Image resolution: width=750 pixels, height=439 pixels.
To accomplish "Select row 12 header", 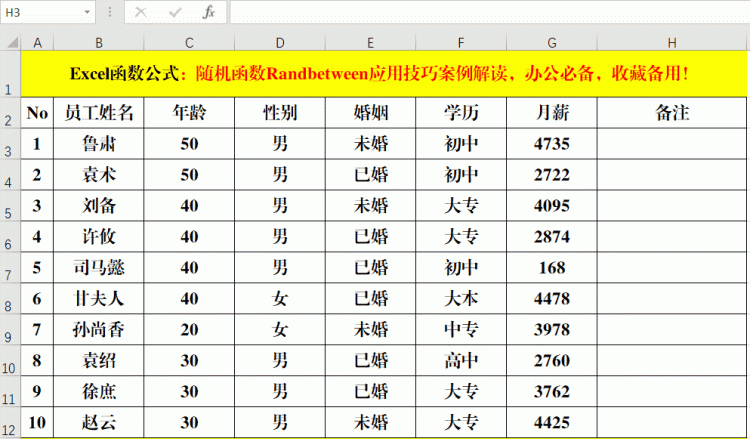I will [10, 422].
